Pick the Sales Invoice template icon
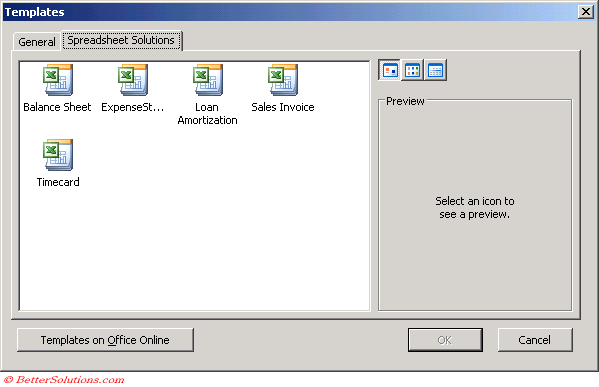Viewport: 599px width, 387px height. point(283,80)
